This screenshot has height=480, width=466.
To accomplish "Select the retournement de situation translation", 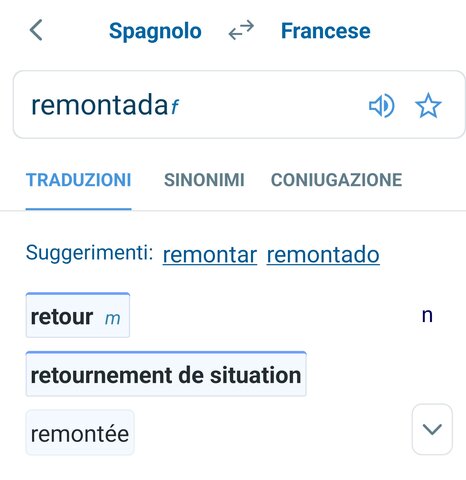I will click(166, 374).
